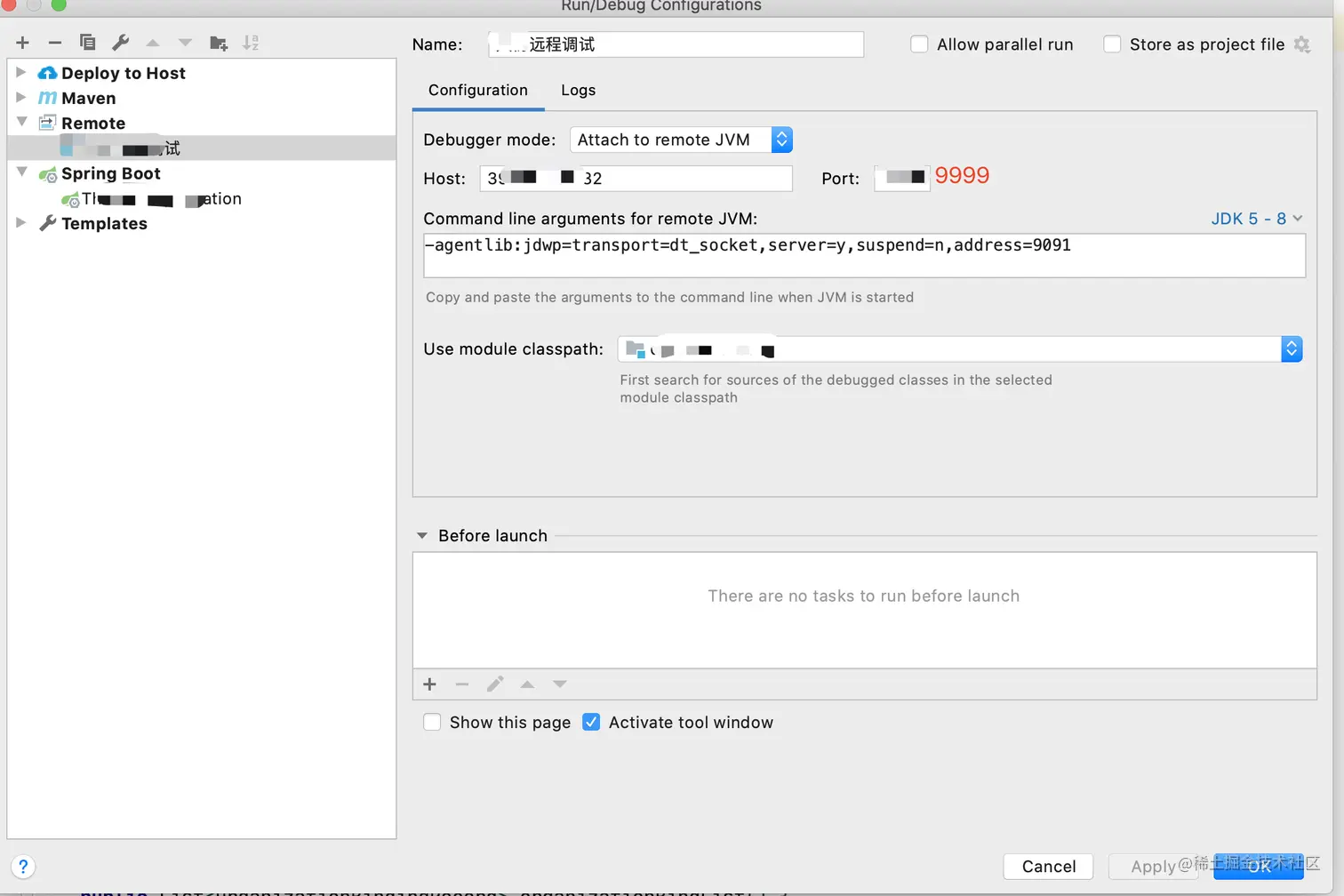
Task: Open the Use module classpath dropdown
Action: click(x=960, y=349)
